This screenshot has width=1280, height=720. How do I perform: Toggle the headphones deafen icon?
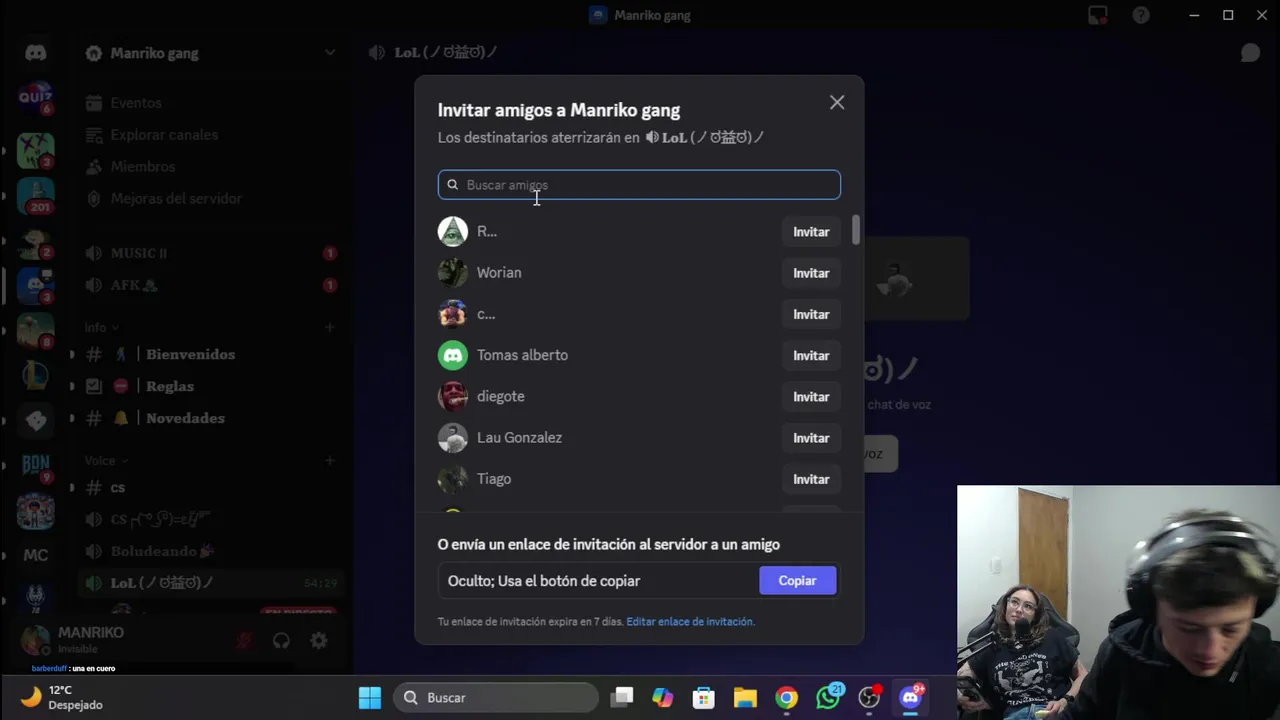click(281, 641)
